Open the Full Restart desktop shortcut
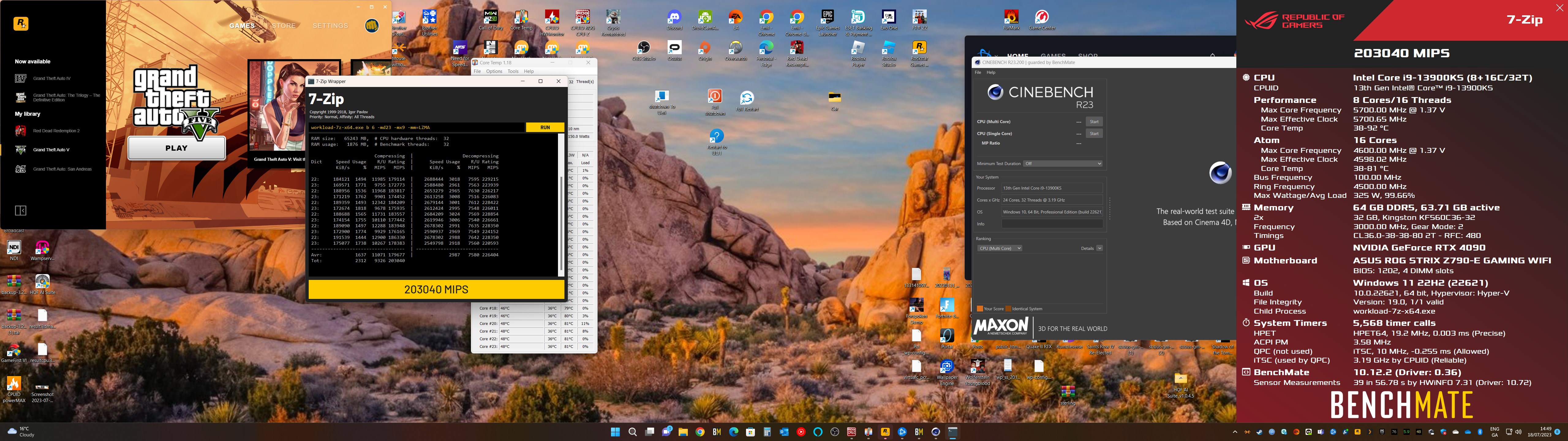The width and height of the screenshot is (1568, 441). coord(747,101)
